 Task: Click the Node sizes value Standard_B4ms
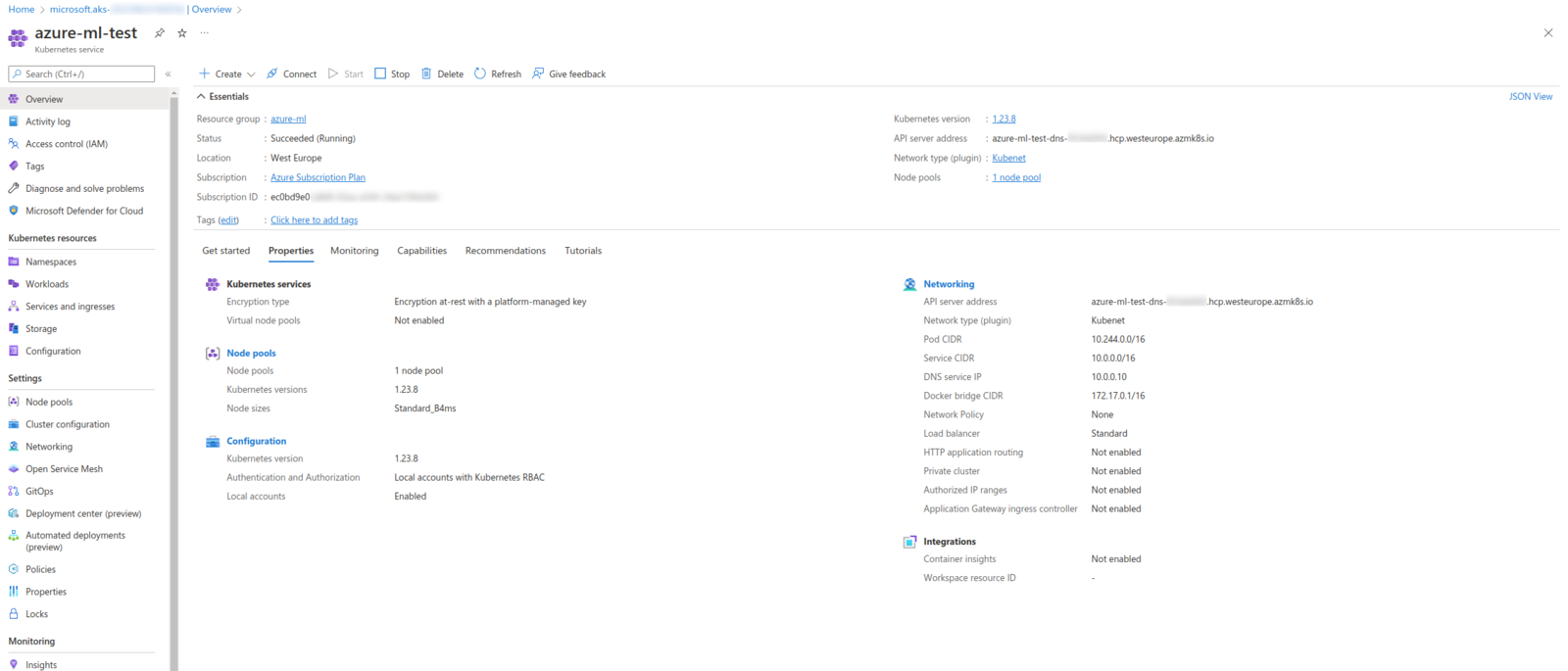tap(425, 408)
